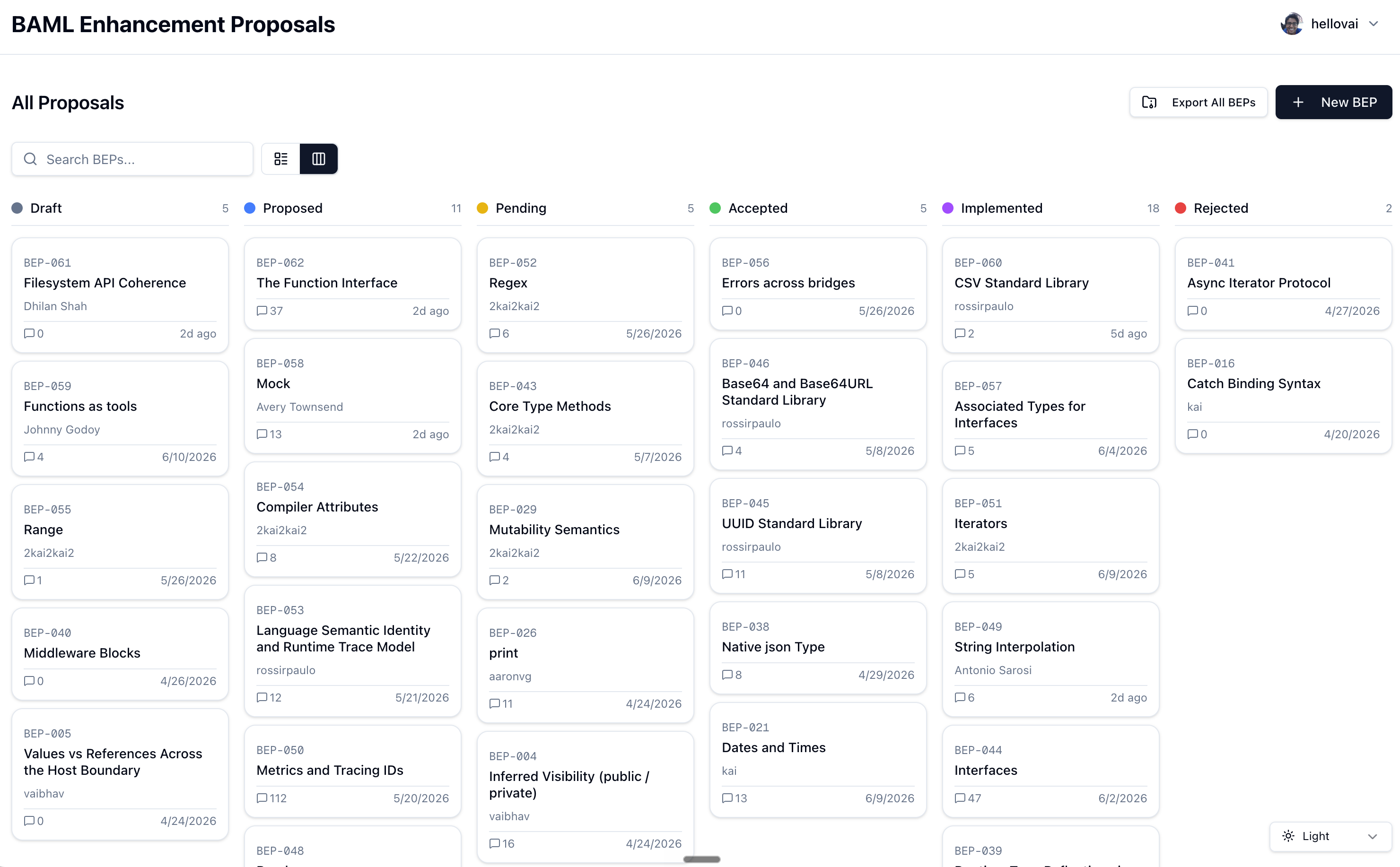Click comment icon on print card
Viewport: 1400px width, 867px height.
click(x=495, y=703)
